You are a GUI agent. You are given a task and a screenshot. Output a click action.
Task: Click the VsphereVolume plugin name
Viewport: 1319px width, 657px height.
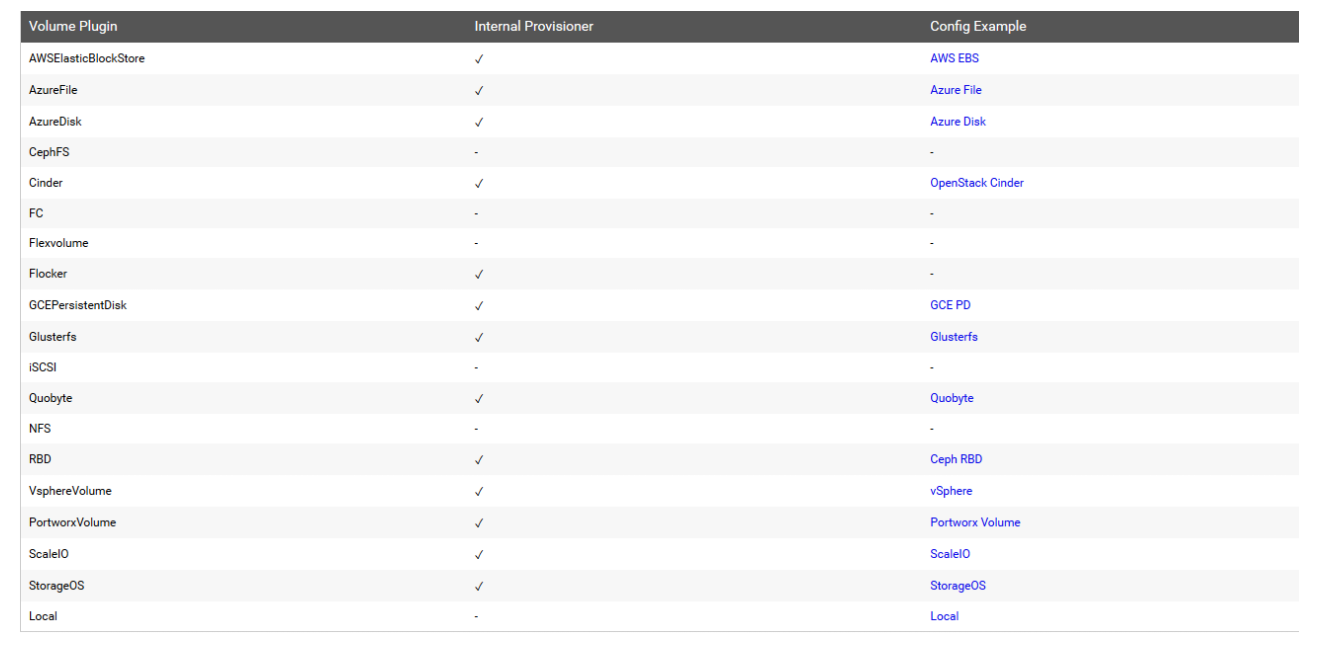(x=70, y=491)
